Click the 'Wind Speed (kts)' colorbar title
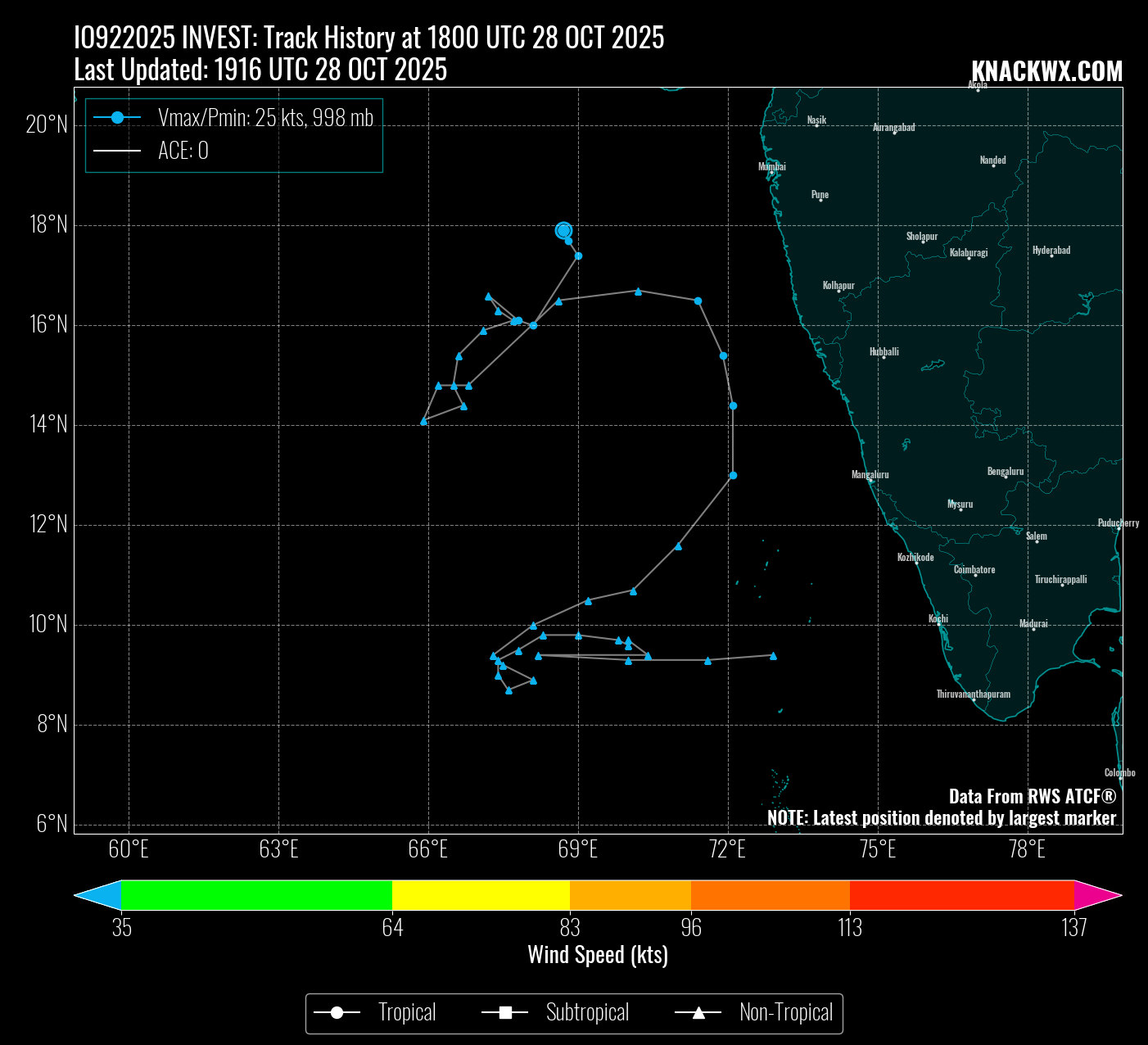The height and width of the screenshot is (1045, 1148). tap(598, 955)
